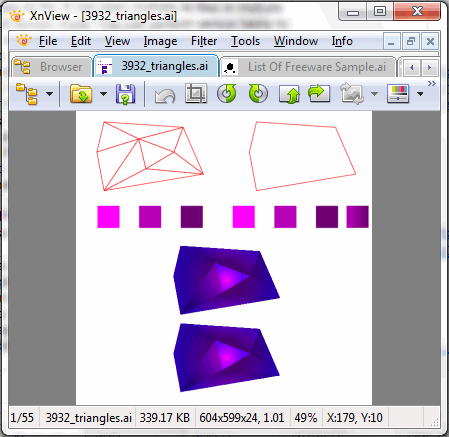Click the window resize grip icon

(x=434, y=422)
